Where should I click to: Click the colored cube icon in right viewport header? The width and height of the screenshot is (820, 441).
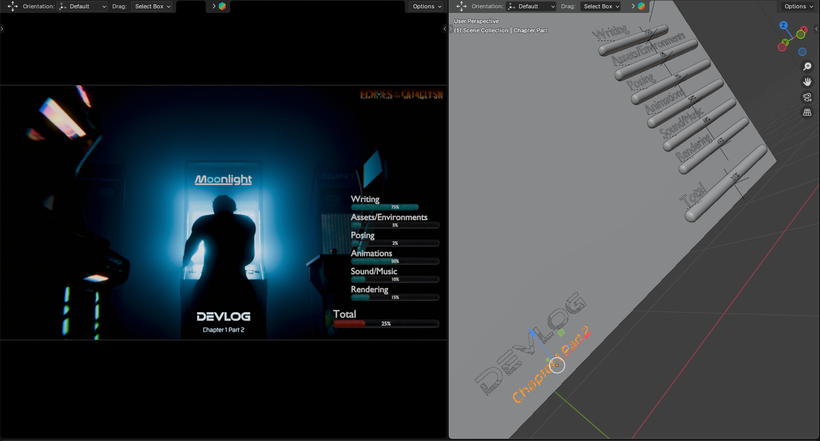(x=641, y=6)
